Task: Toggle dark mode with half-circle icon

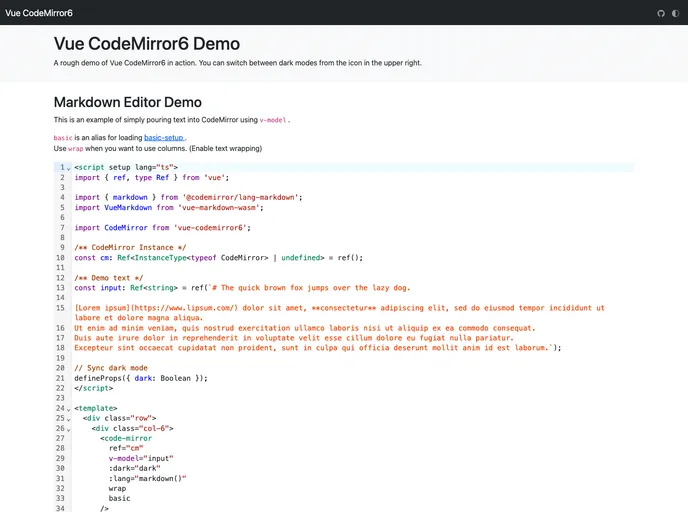Action: 675,13
